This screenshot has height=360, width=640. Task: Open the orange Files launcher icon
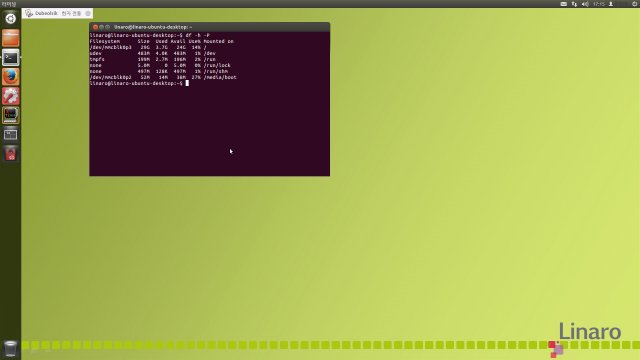point(11,38)
